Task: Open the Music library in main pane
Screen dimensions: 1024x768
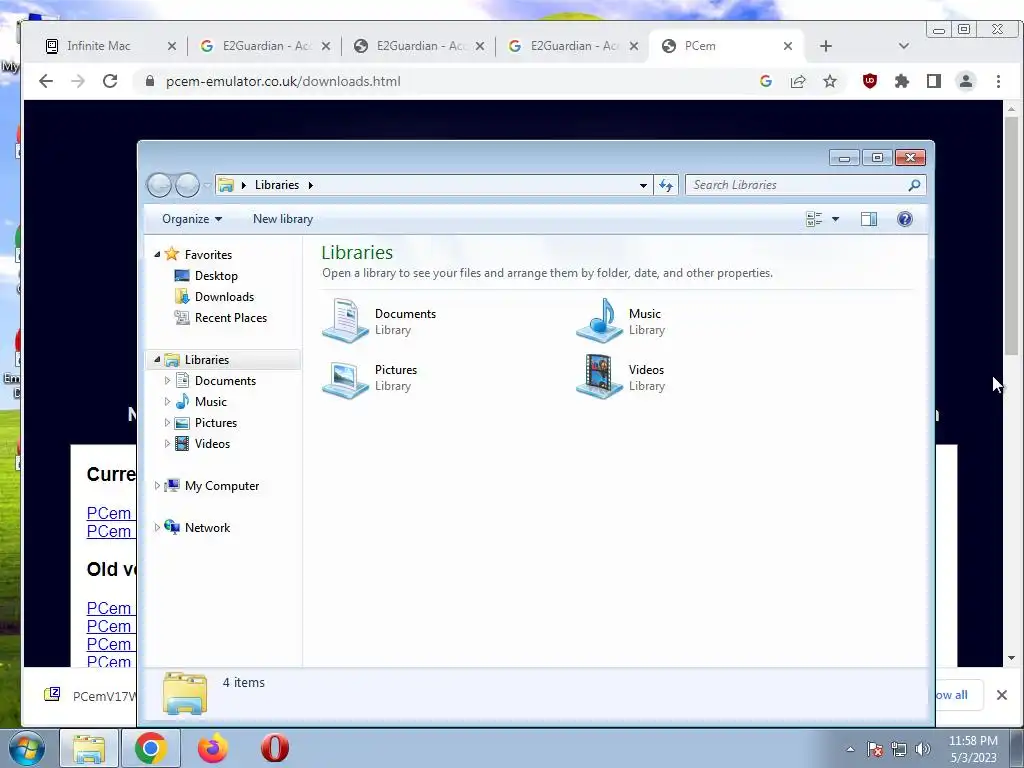Action: 620,321
